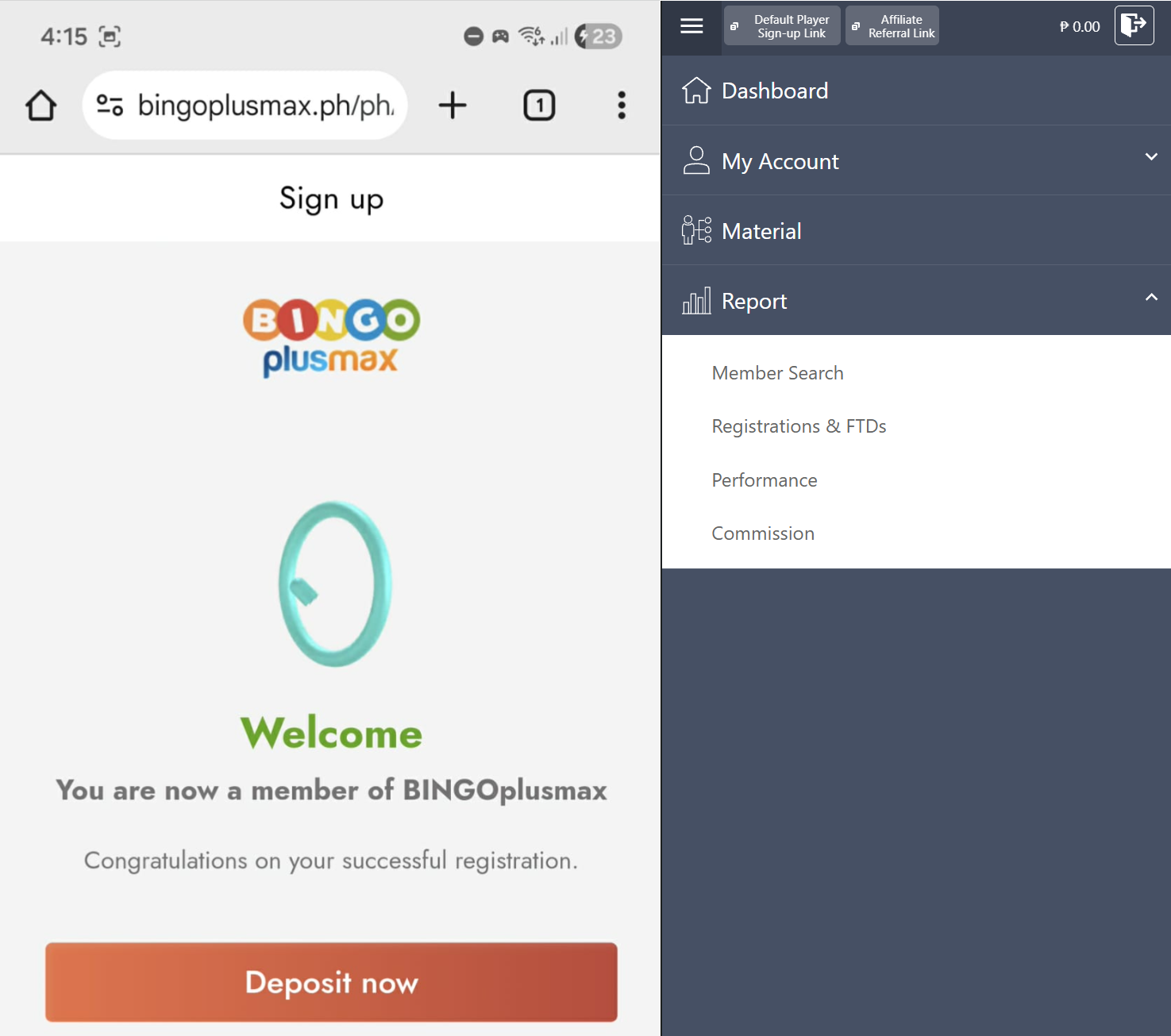The image size is (1171, 1036).
Task: Open Registrations & FTDs report
Action: [799, 426]
